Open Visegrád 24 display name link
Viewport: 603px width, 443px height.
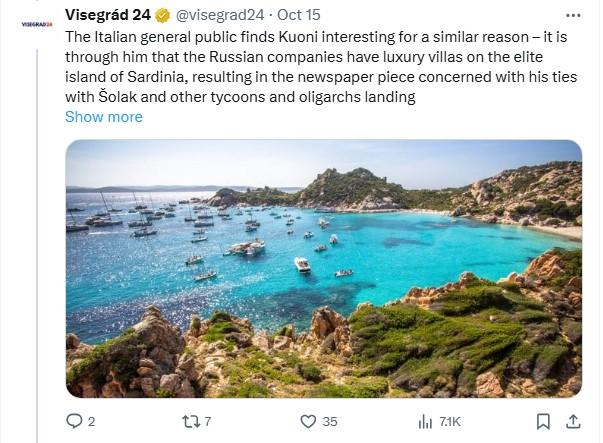click(108, 15)
